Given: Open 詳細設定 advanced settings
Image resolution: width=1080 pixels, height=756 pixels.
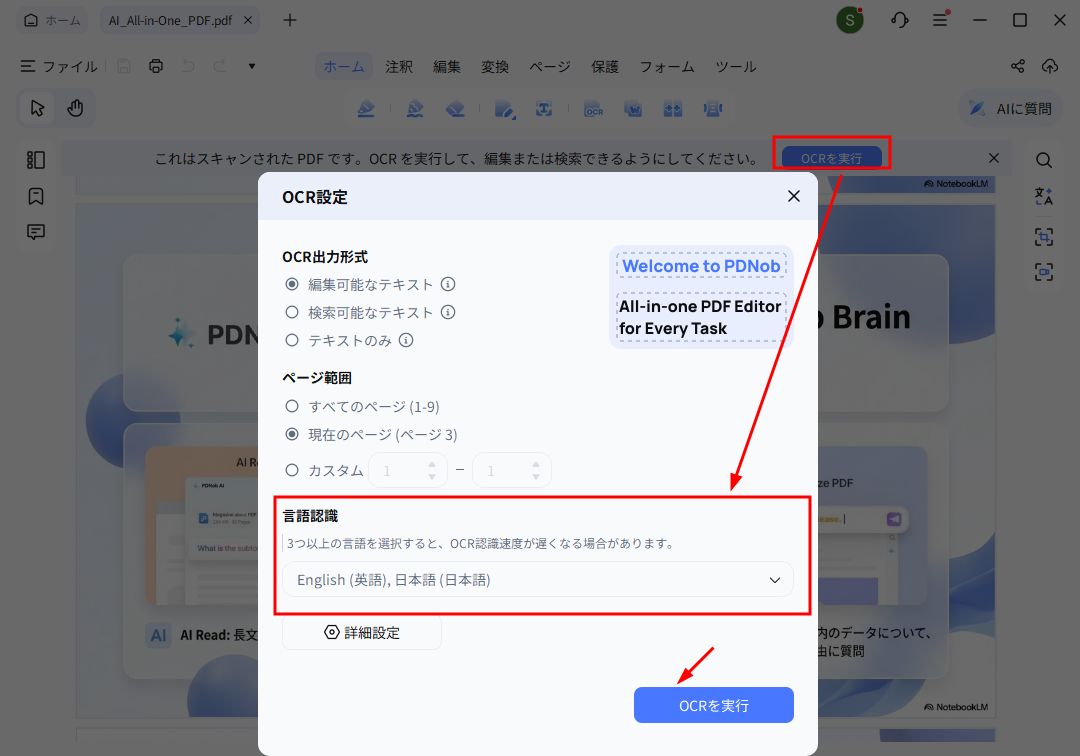Looking at the screenshot, I should tap(362, 633).
